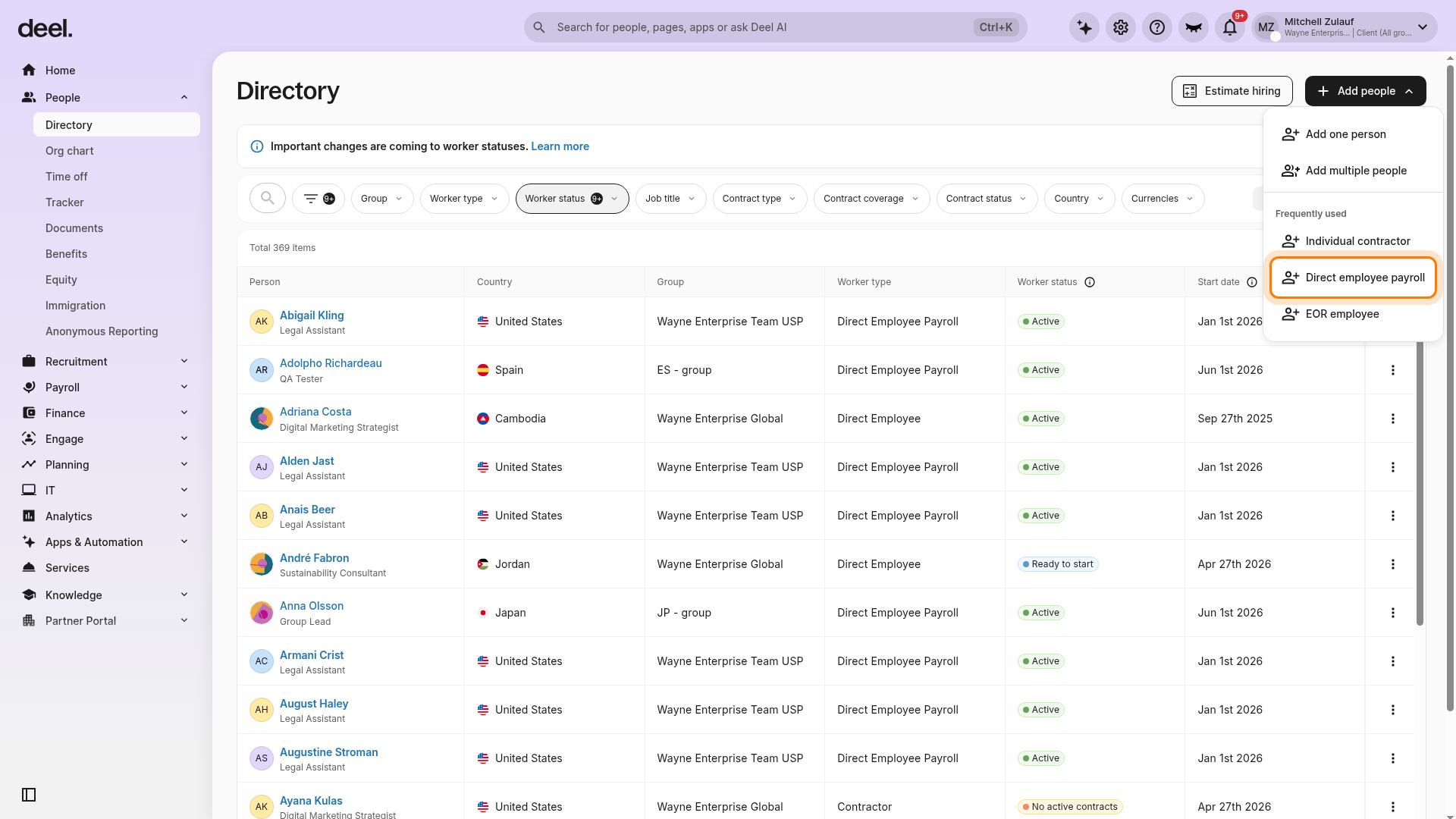Open row actions for Adolpho Richardeau
1456x819 pixels.
click(x=1392, y=370)
